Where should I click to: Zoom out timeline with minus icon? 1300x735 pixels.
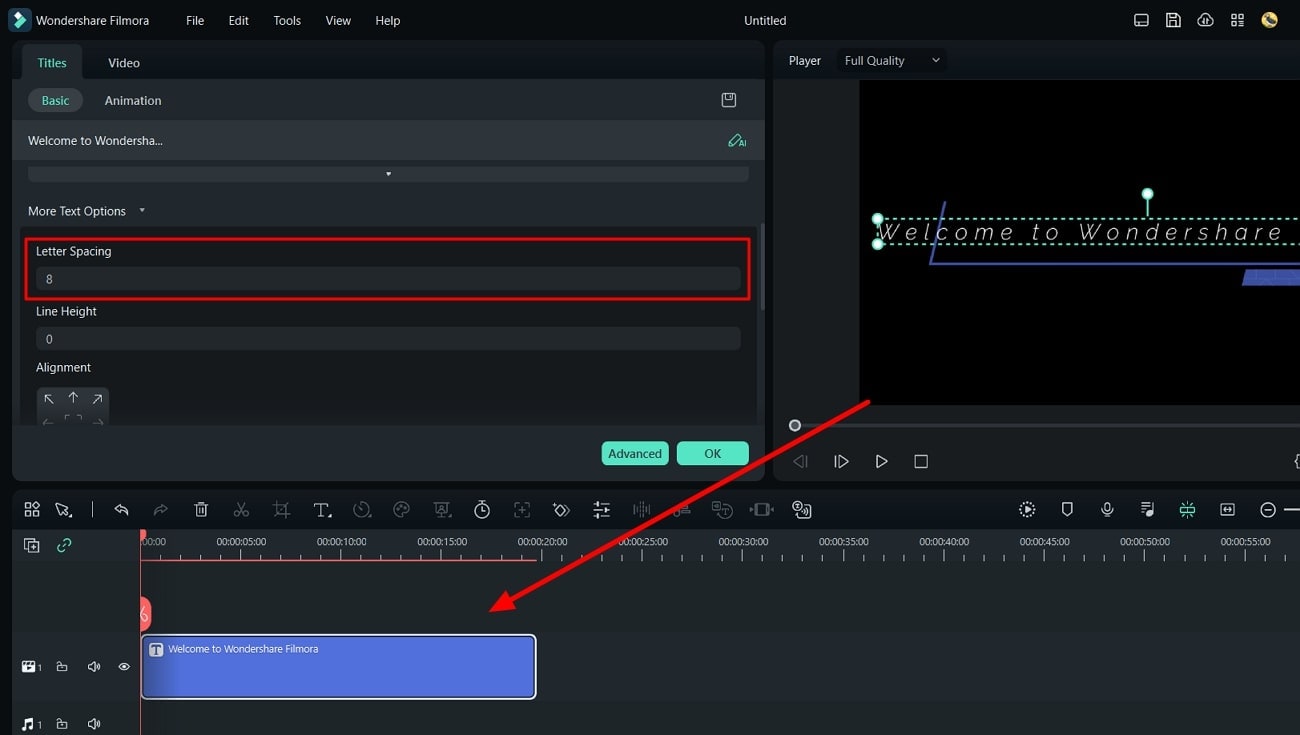tap(1268, 510)
